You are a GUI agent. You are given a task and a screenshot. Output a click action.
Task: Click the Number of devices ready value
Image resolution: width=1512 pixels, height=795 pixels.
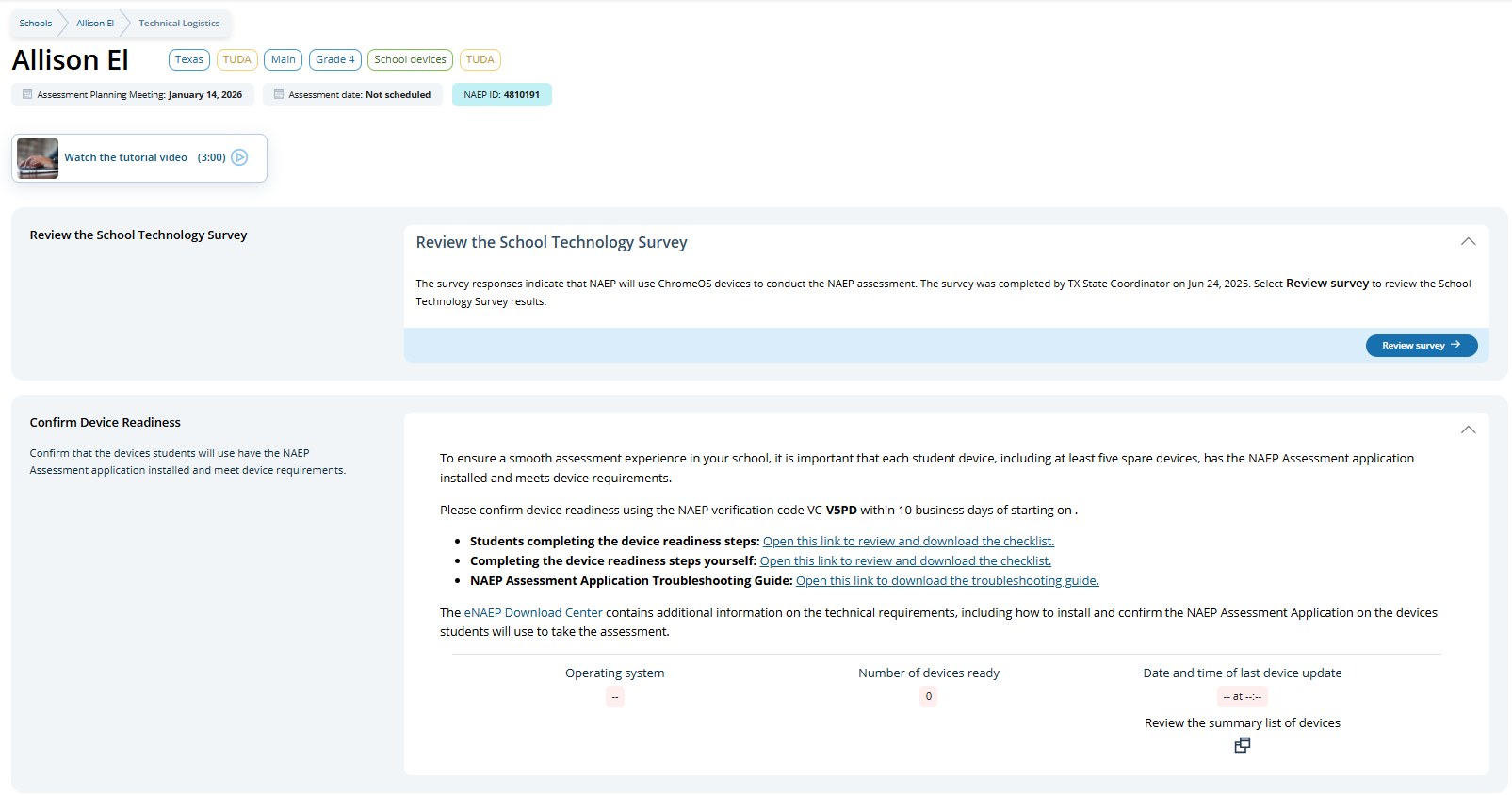point(929,697)
